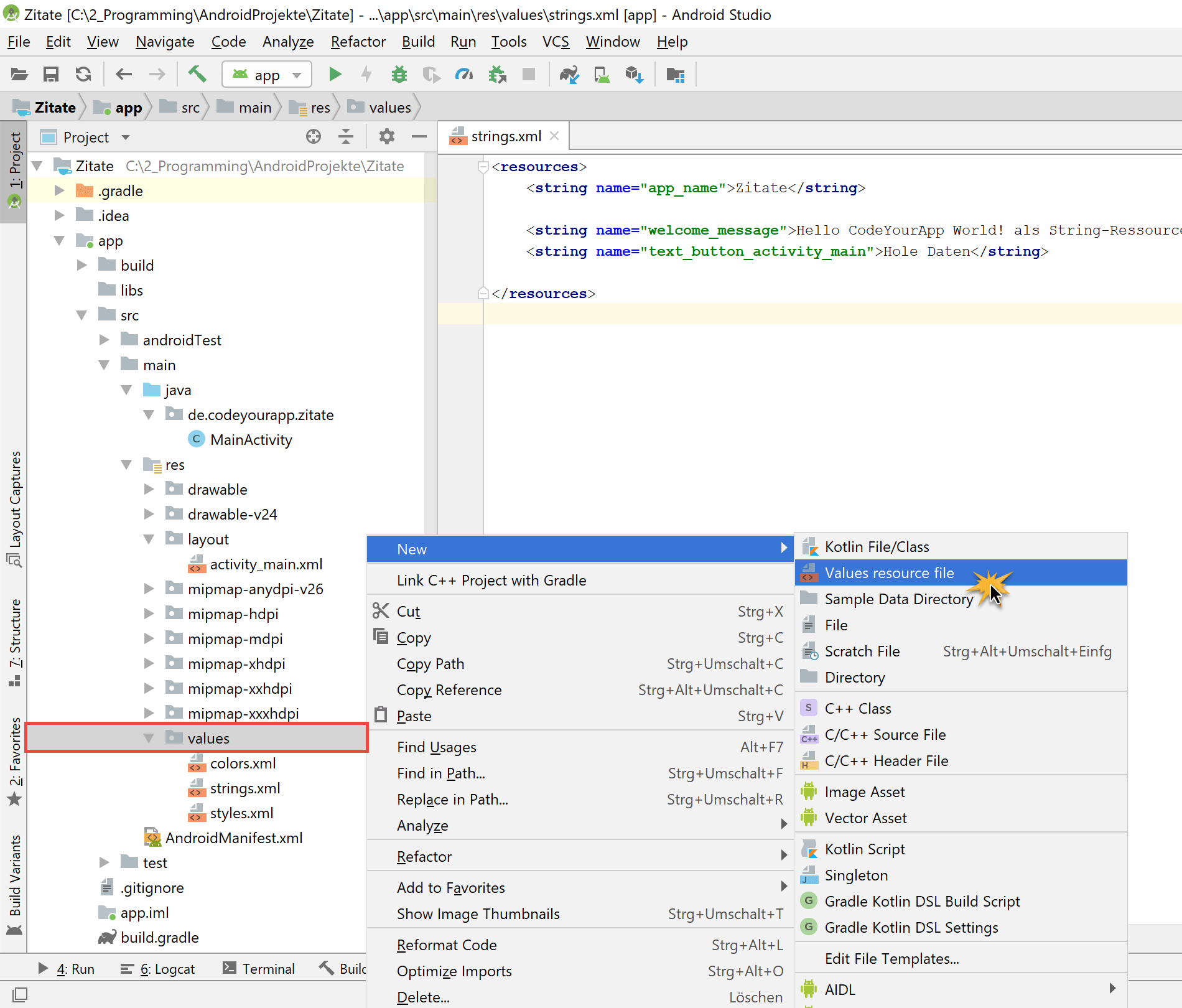The image size is (1182, 1008).
Task: Select colors.xml in project tree
Action: tap(243, 763)
